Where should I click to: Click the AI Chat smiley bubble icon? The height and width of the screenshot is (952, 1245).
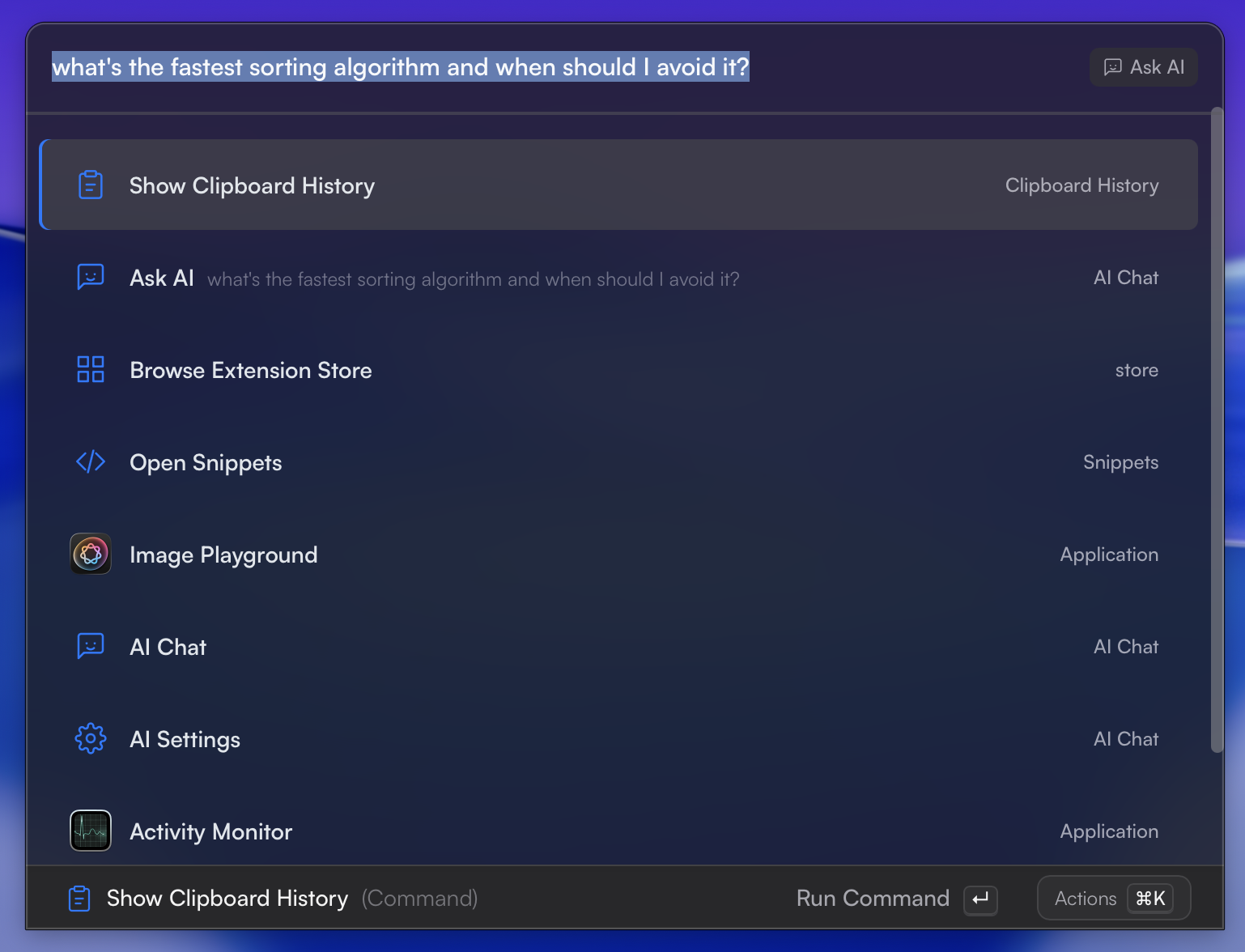tap(91, 647)
